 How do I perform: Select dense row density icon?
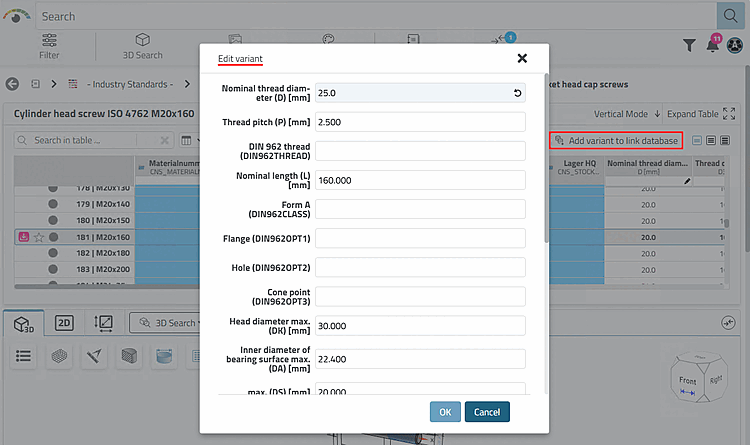[725, 141]
